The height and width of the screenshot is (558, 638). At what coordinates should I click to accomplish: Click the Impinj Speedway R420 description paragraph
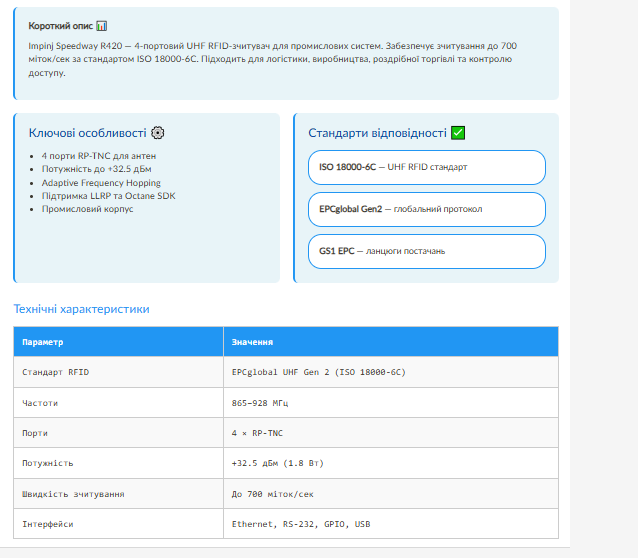coord(272,59)
